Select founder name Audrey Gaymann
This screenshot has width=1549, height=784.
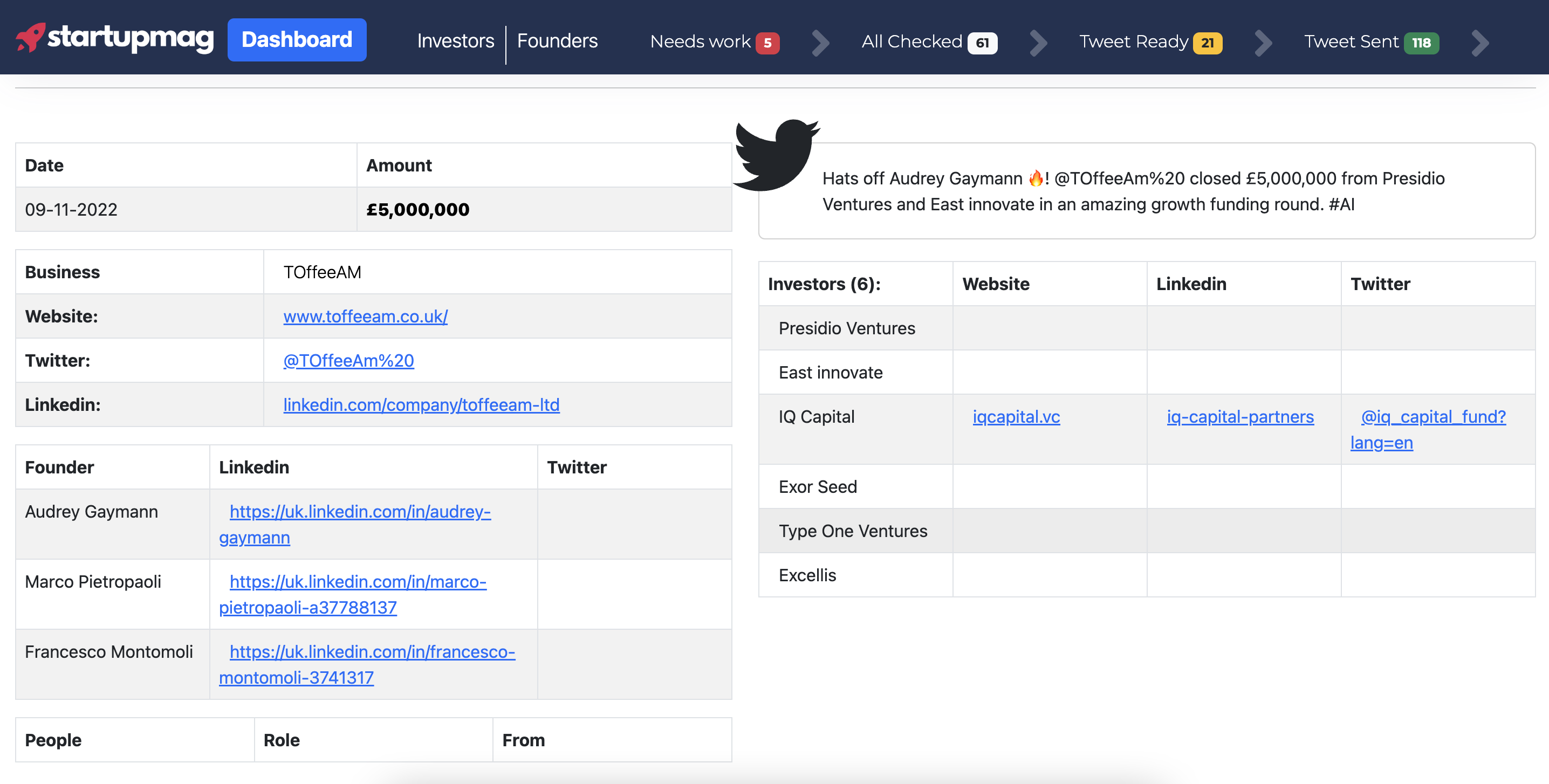tap(91, 512)
